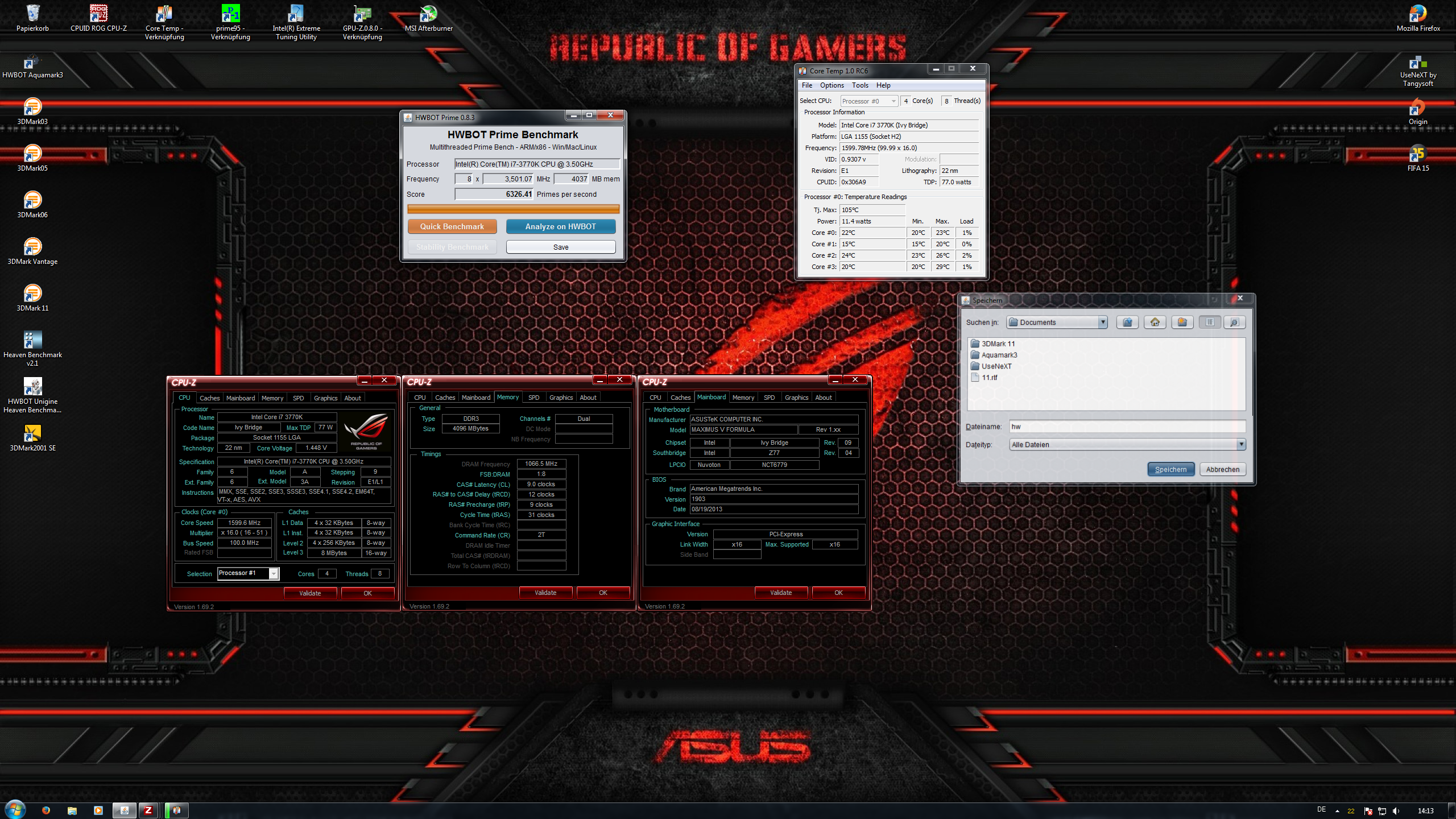Show hidden system tray icons arrow
This screenshot has width=1456, height=819.
pos(1337,810)
